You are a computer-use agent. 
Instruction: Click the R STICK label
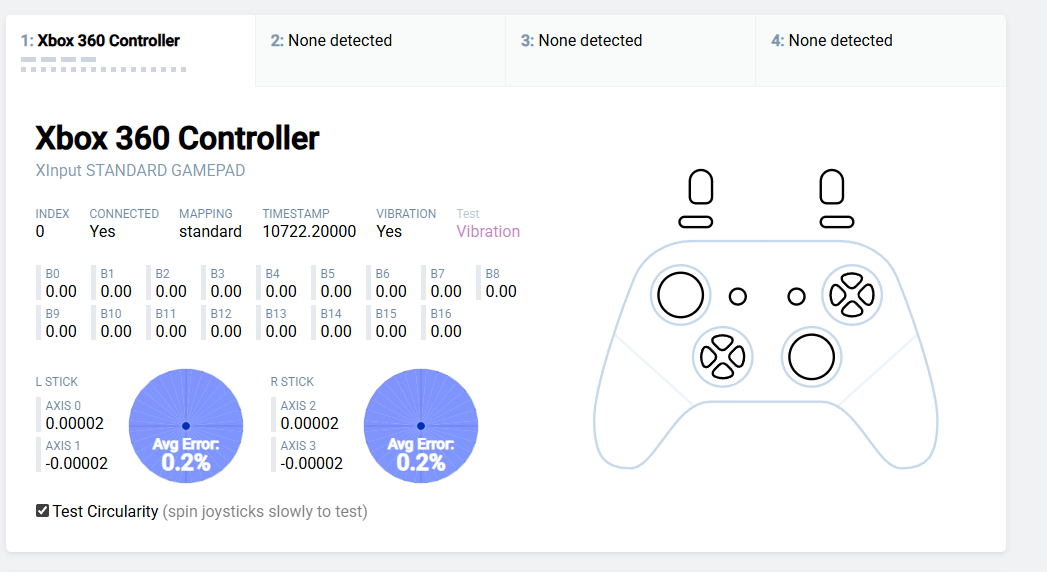click(292, 382)
